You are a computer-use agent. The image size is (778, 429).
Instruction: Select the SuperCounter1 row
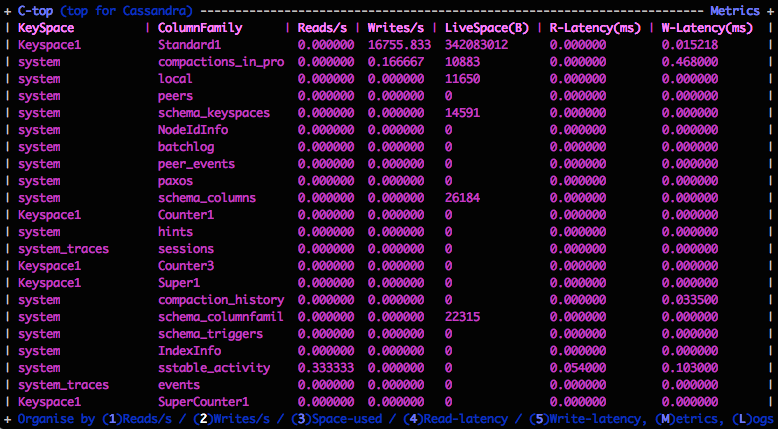pyautogui.click(x=389, y=401)
